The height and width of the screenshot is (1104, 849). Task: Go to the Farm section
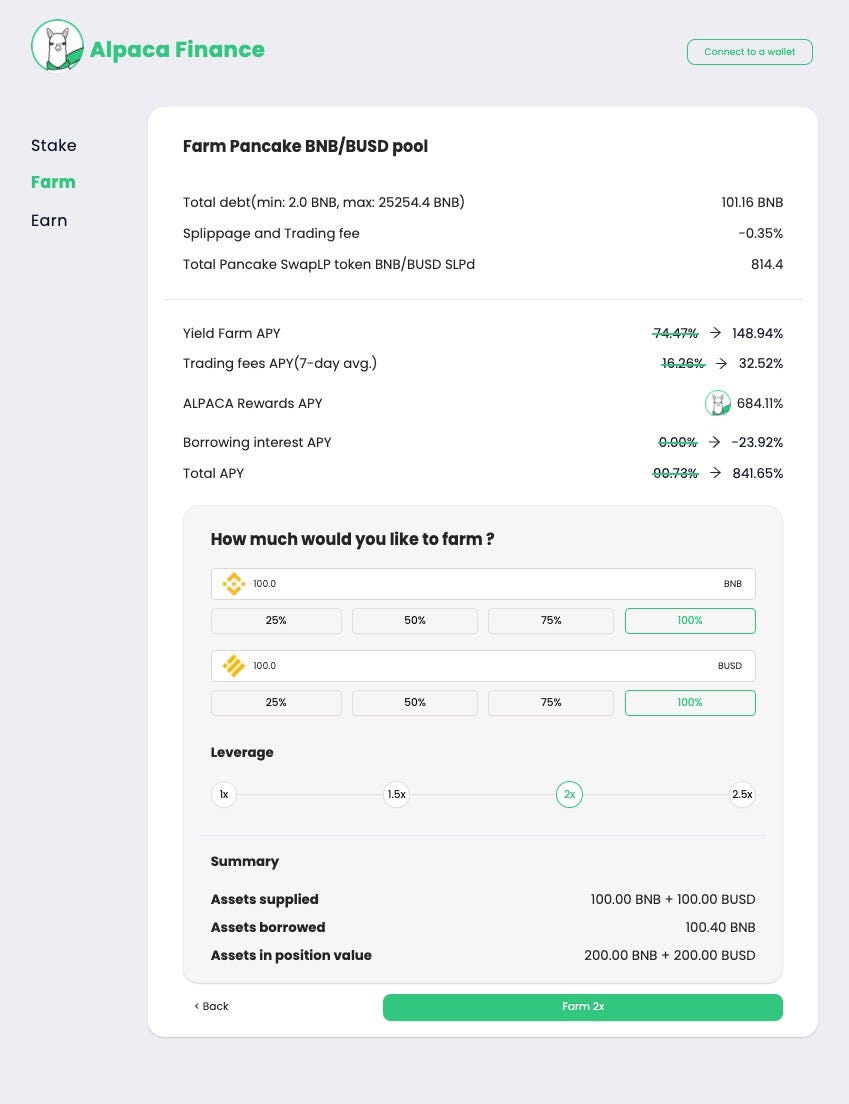tap(54, 182)
